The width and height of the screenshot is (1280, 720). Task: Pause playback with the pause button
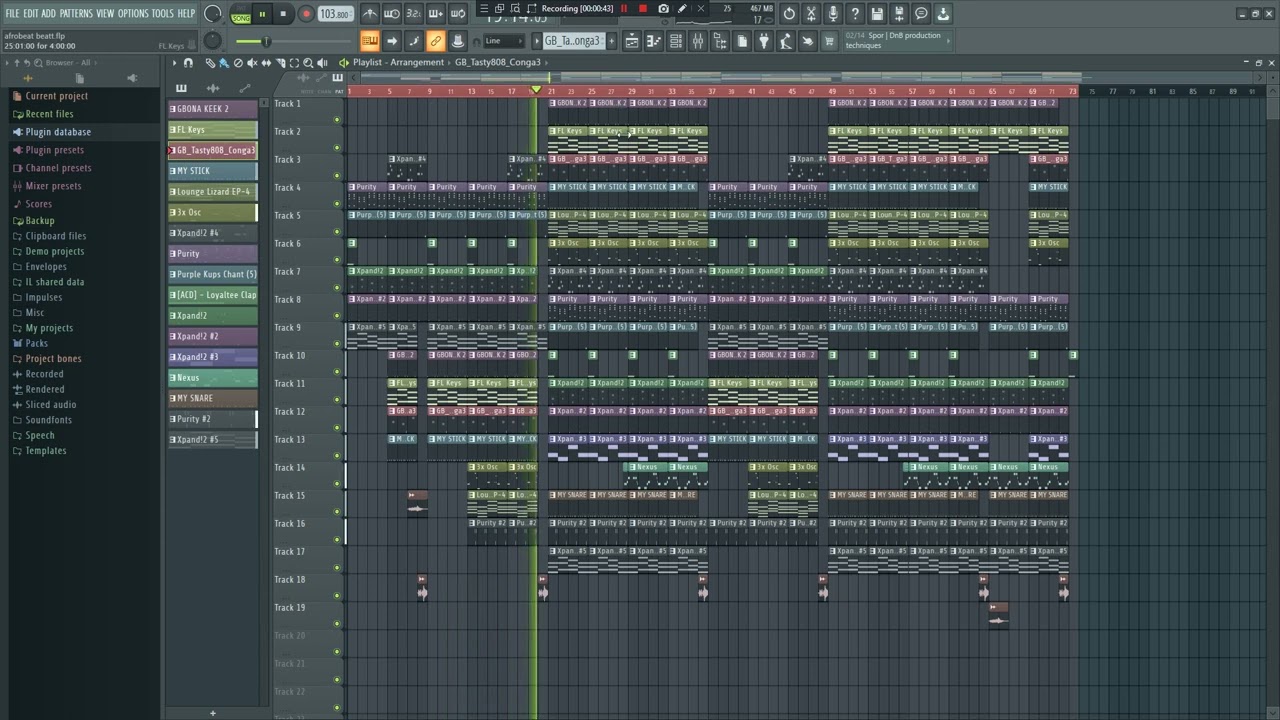pos(262,14)
